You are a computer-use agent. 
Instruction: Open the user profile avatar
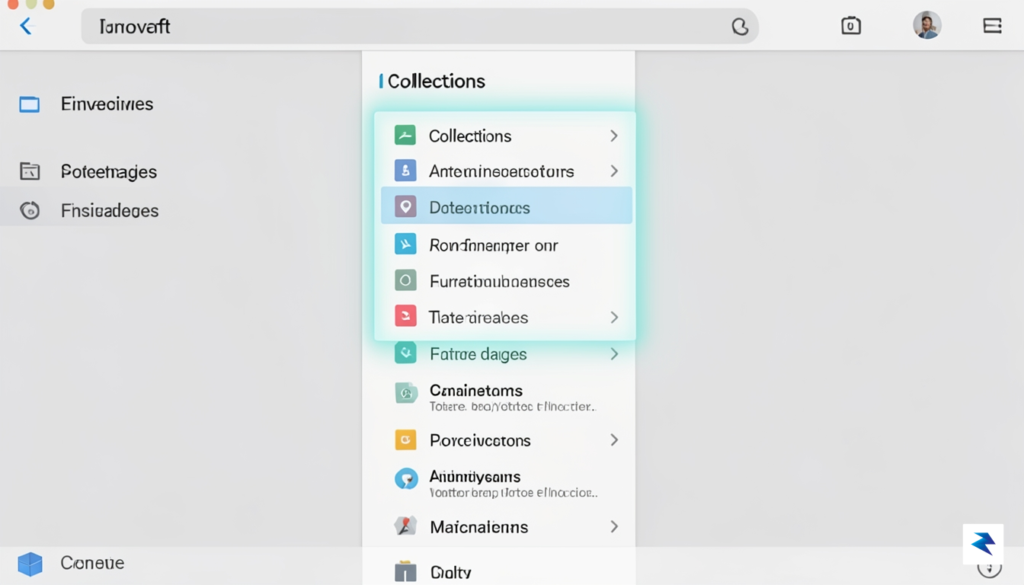[927, 25]
